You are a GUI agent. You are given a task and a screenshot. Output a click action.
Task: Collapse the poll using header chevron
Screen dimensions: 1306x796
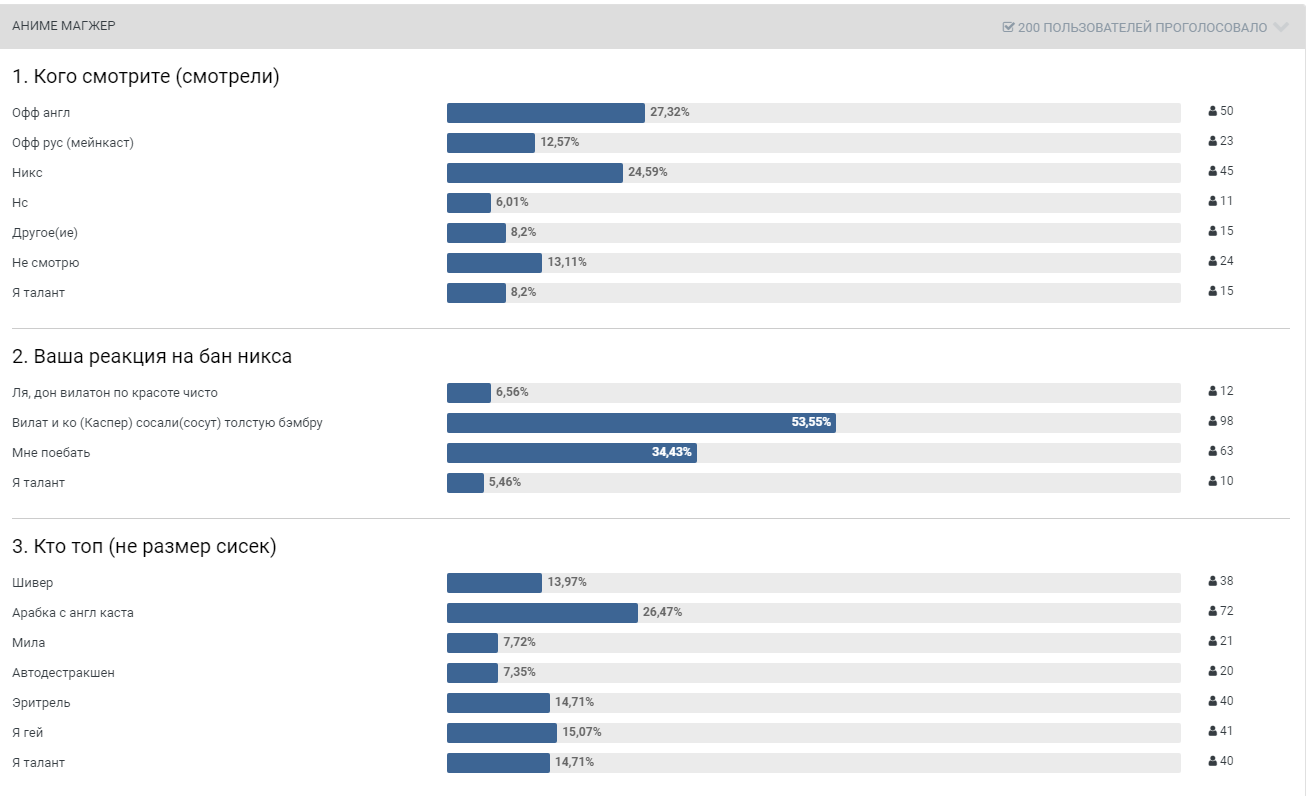click(1281, 27)
